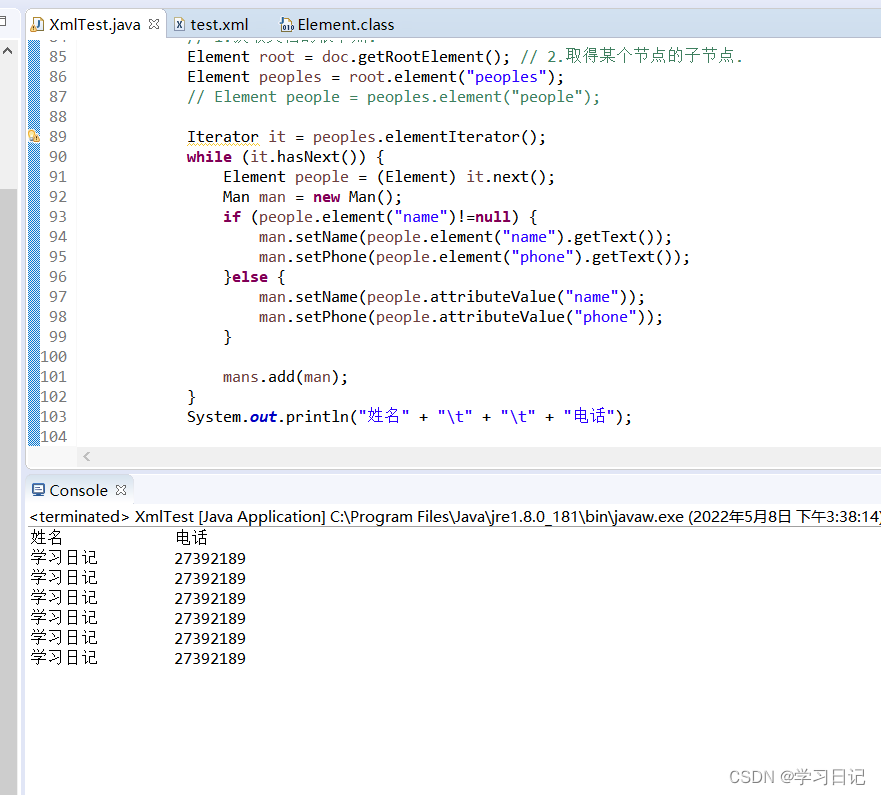Click 'else' keyword on line 96
This screenshot has width=881, height=795.
(x=249, y=277)
